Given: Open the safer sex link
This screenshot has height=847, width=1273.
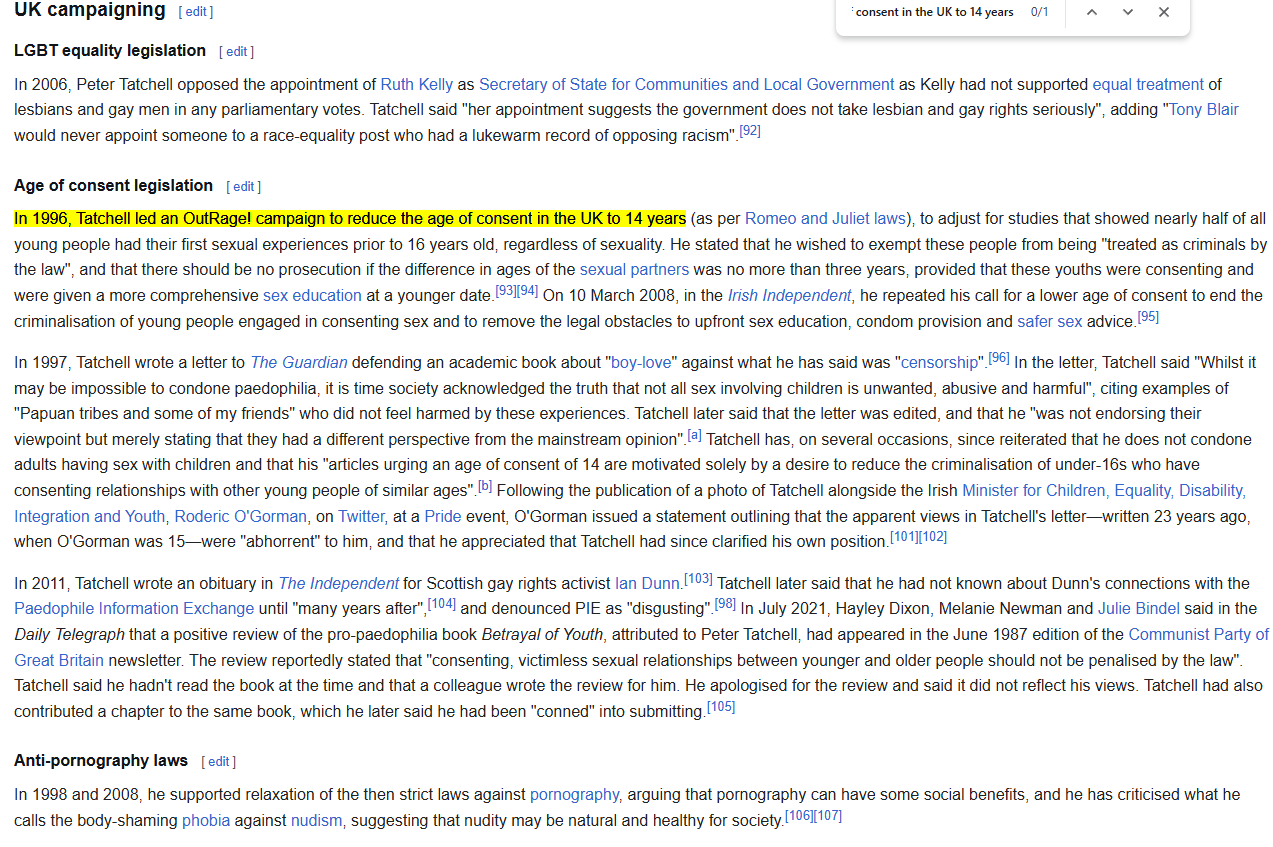Looking at the screenshot, I should tap(1050, 322).
